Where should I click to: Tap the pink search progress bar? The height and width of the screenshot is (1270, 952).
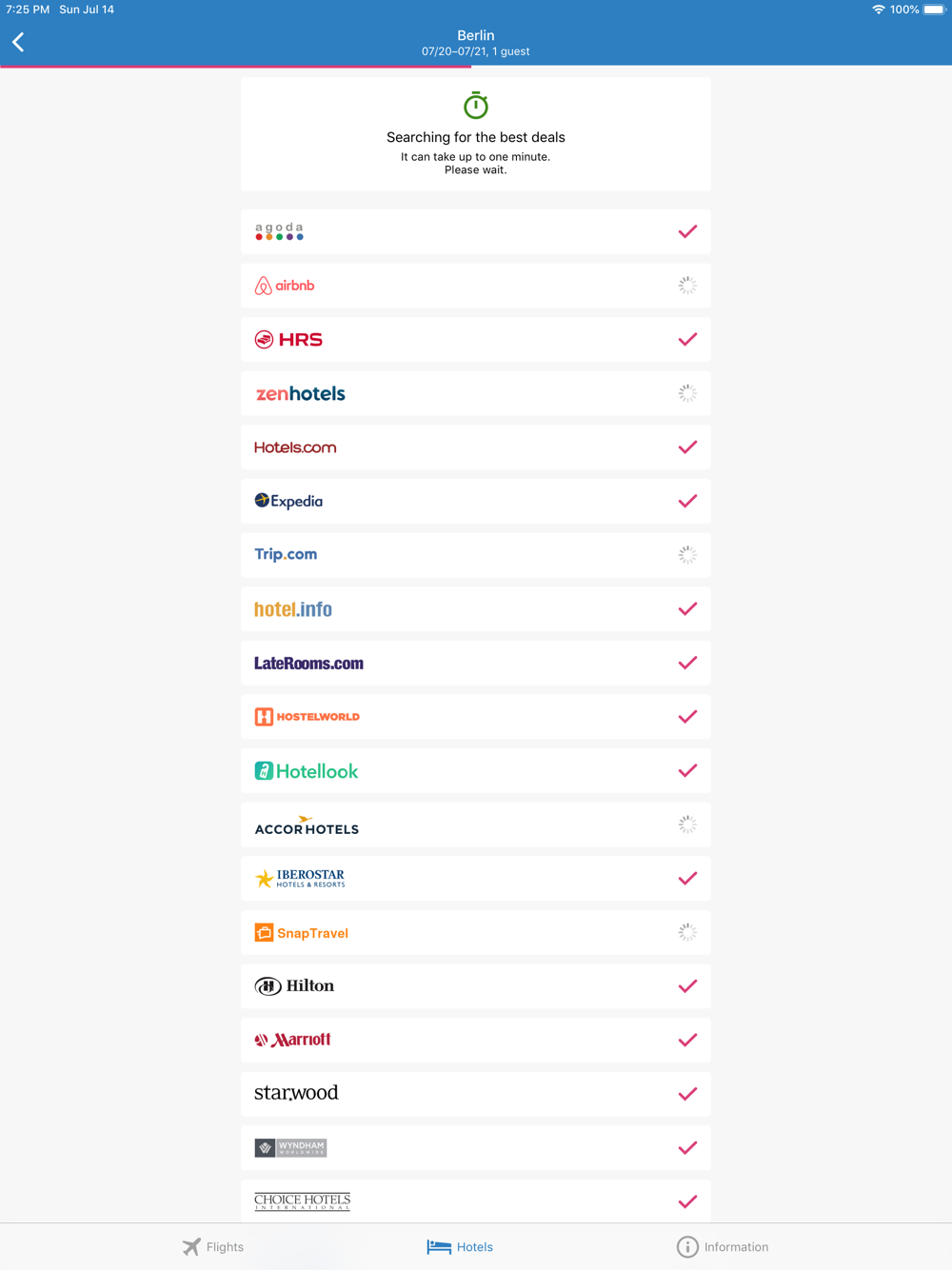[236, 66]
